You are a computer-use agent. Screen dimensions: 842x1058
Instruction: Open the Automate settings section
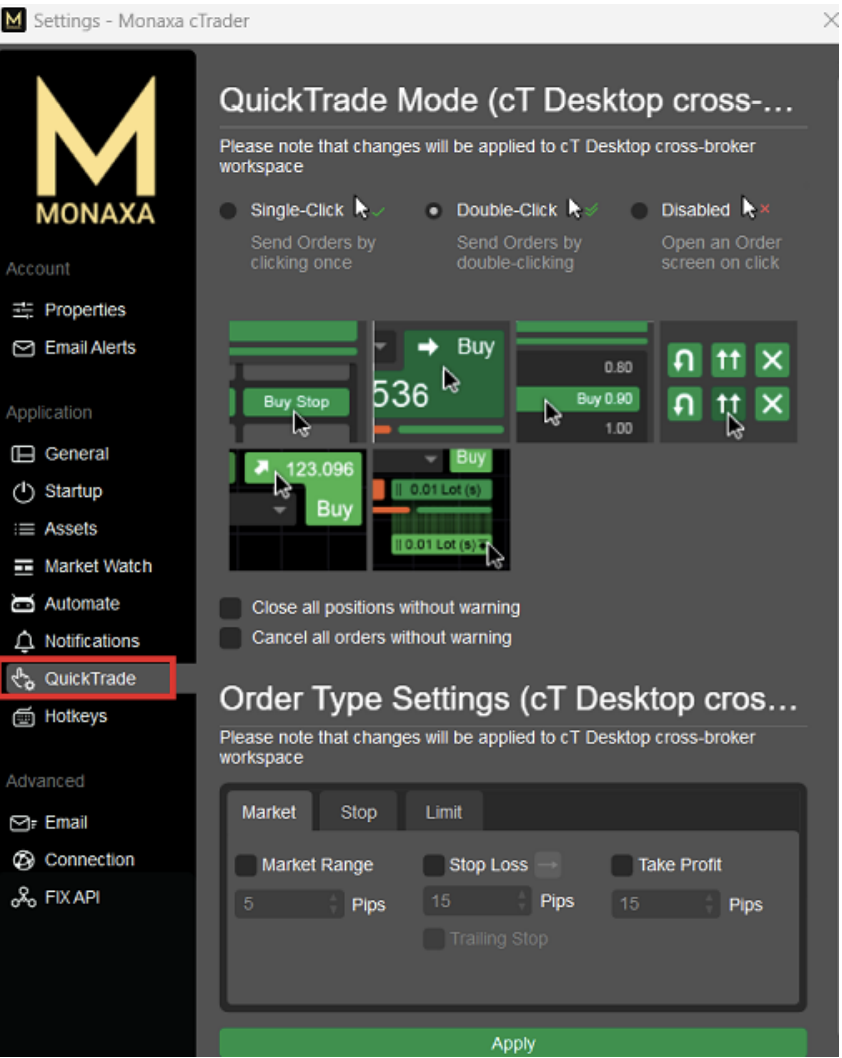(x=82, y=604)
